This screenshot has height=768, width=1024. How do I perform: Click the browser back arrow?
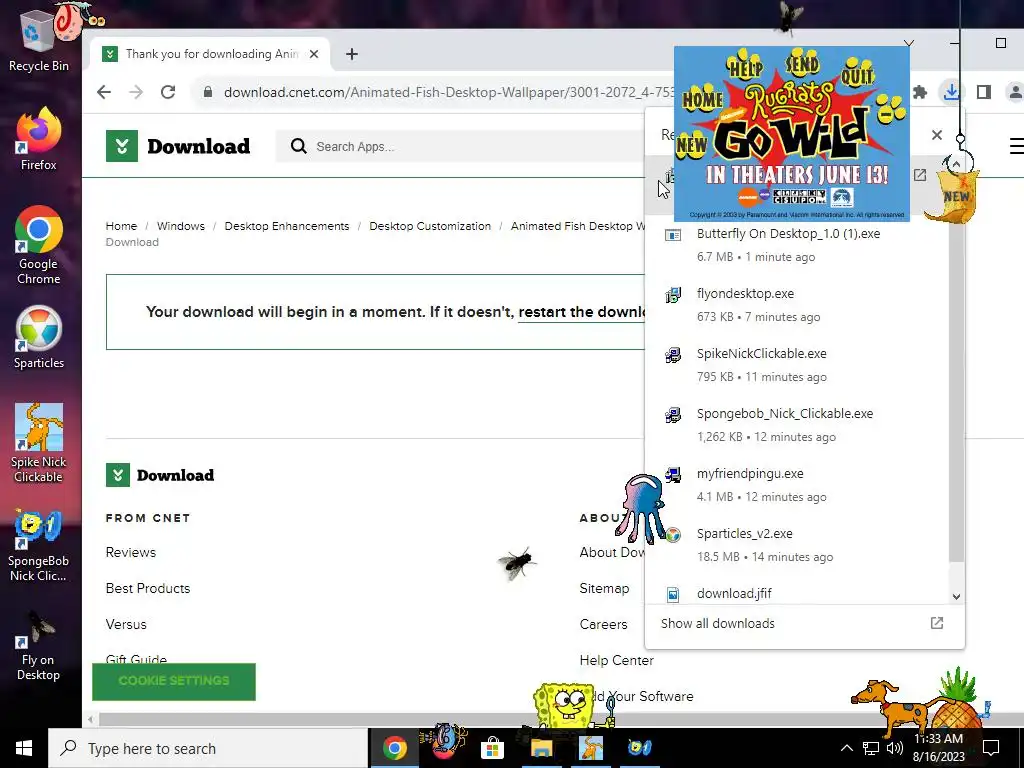[x=103, y=92]
